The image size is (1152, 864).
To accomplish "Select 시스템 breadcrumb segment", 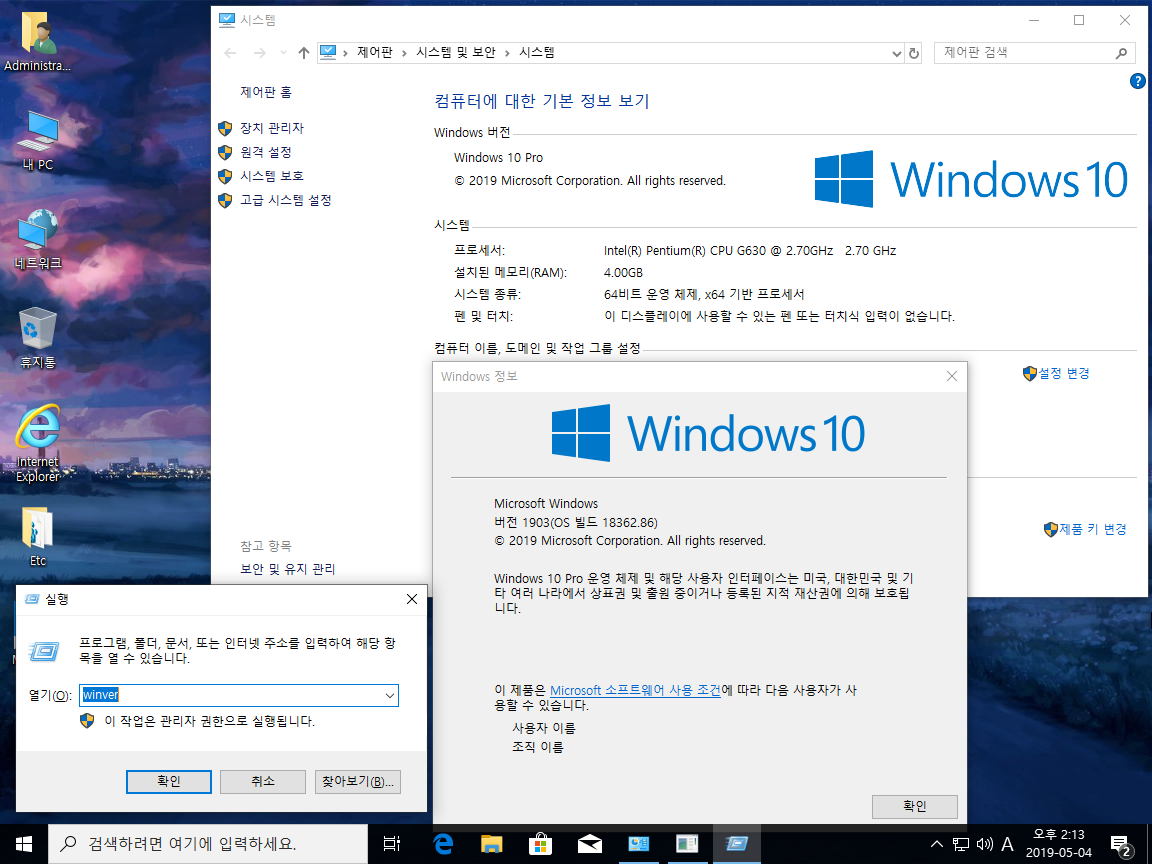I will (536, 53).
